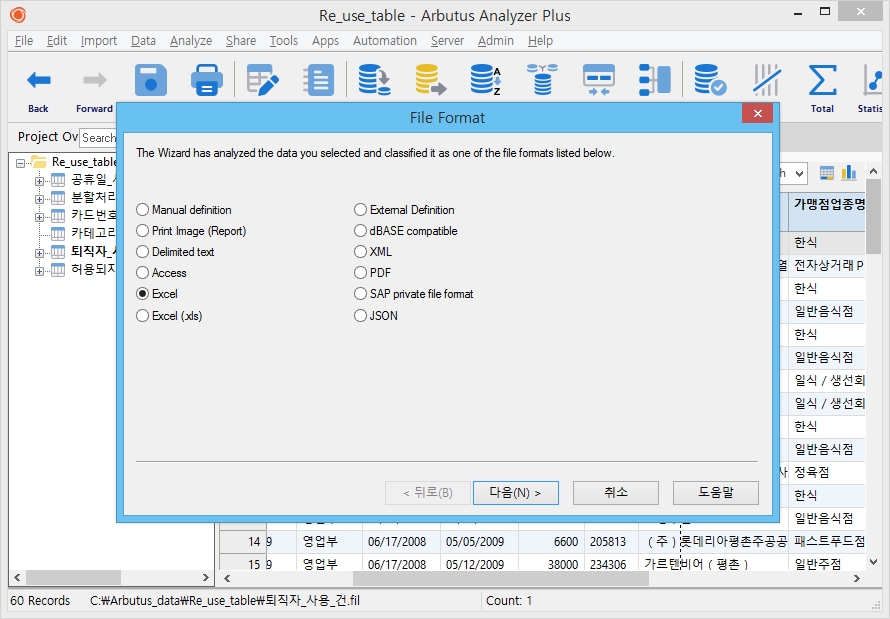Click the funnel-over-database filter icon
Viewport: 890px width, 619px height.
[x=542, y=80]
